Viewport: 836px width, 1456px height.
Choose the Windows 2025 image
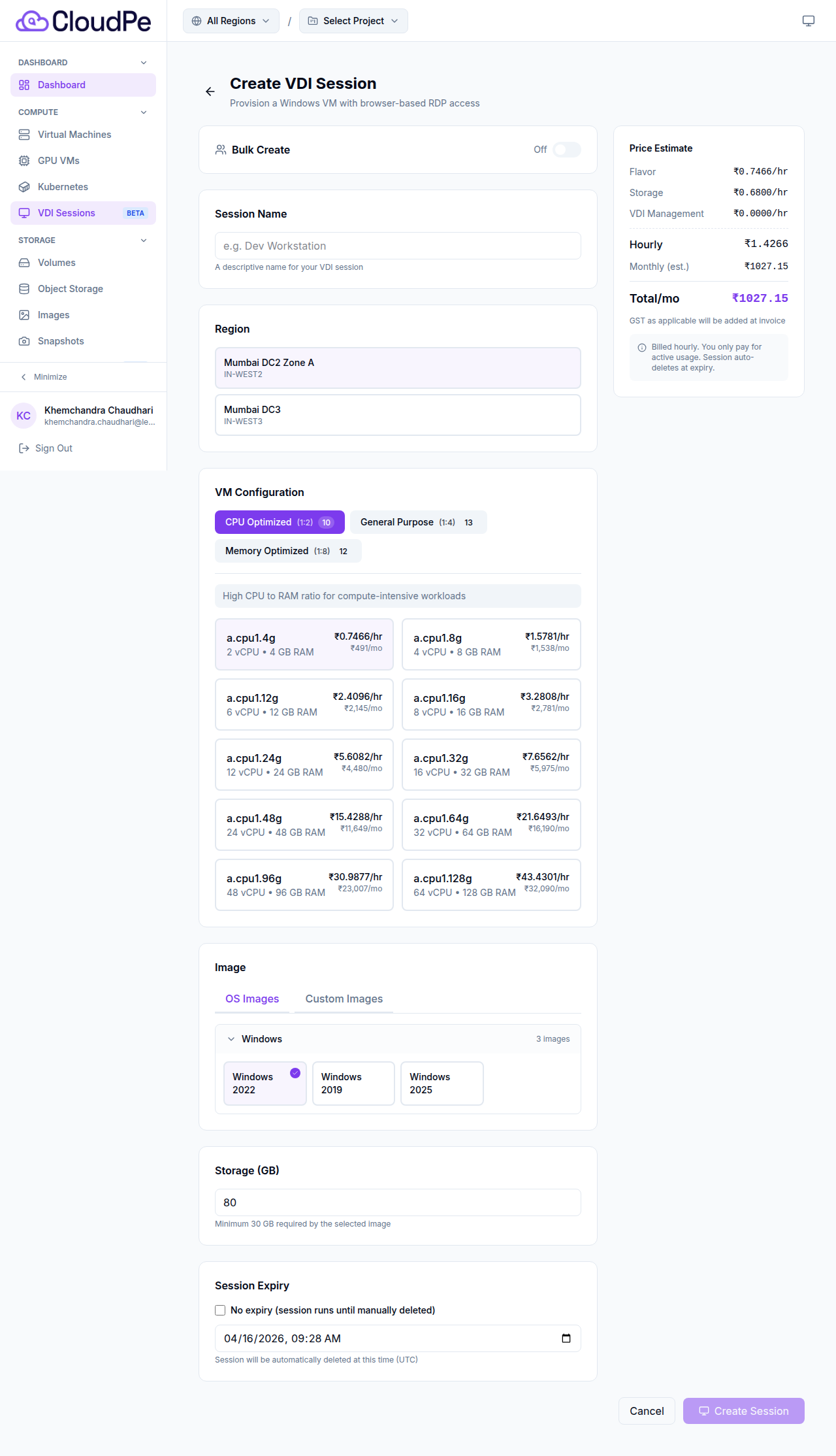[442, 1084]
